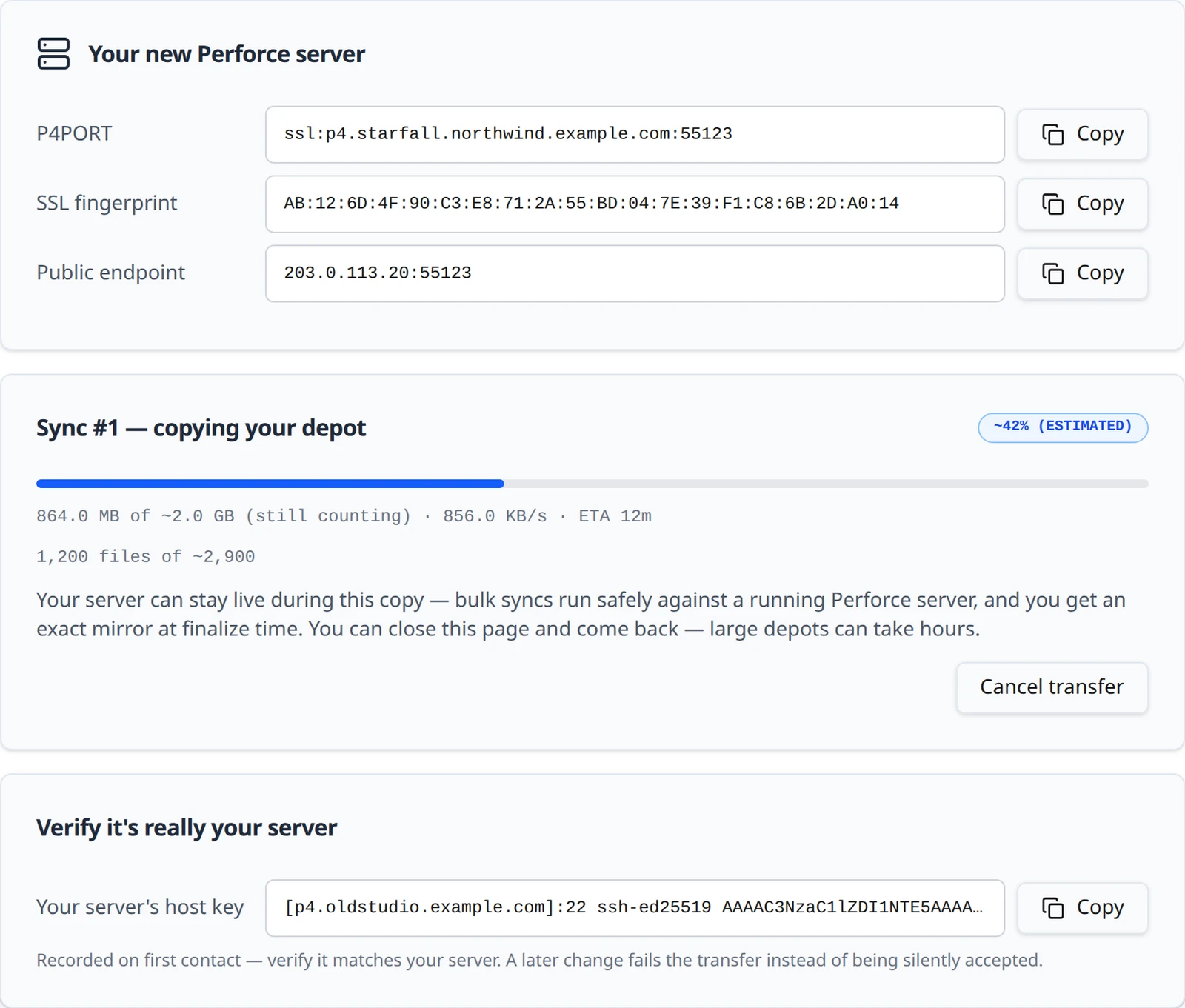Copy your server's host key
1185x1008 pixels.
pos(1082,907)
